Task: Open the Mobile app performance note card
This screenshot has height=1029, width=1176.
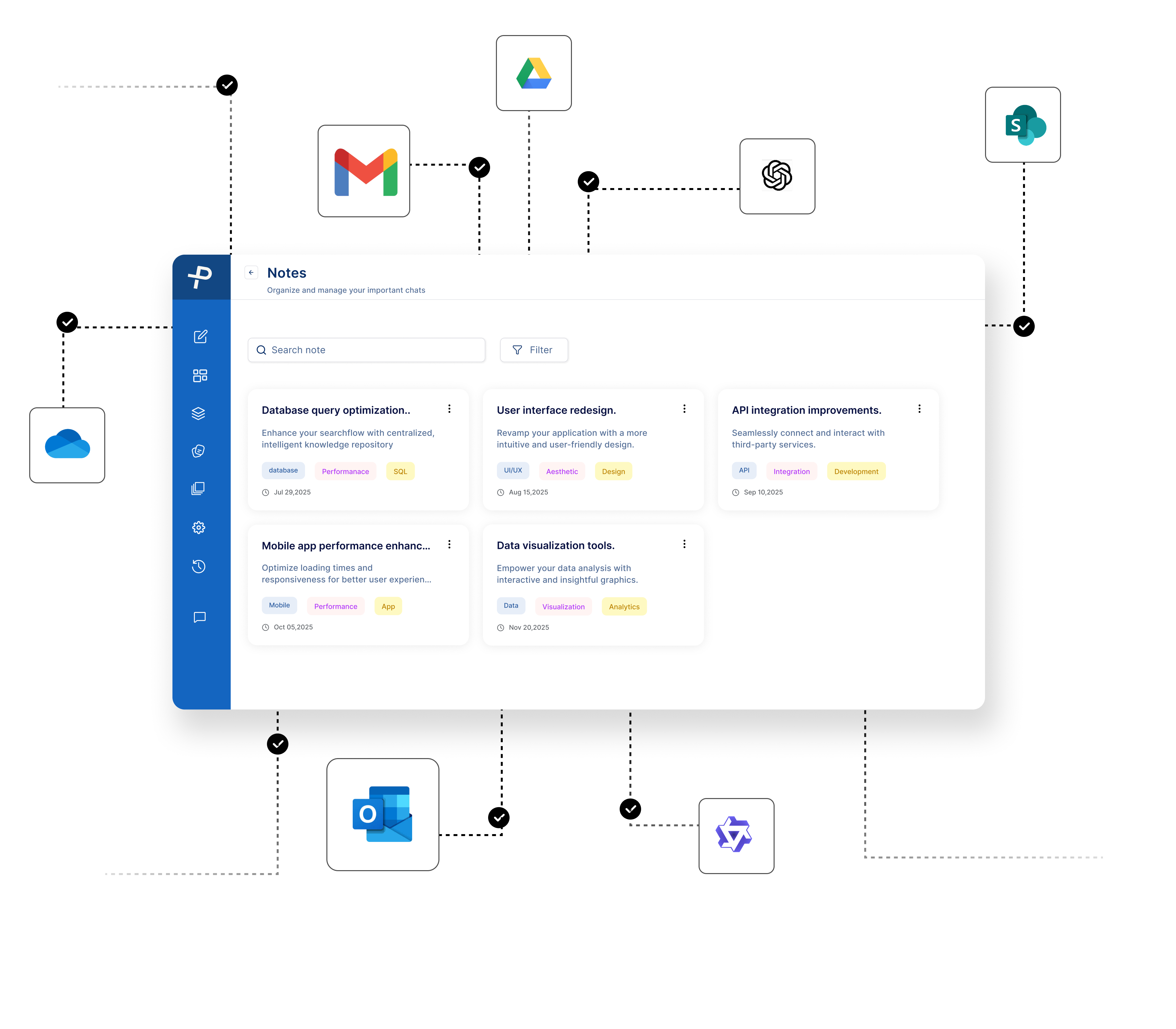Action: point(346,545)
